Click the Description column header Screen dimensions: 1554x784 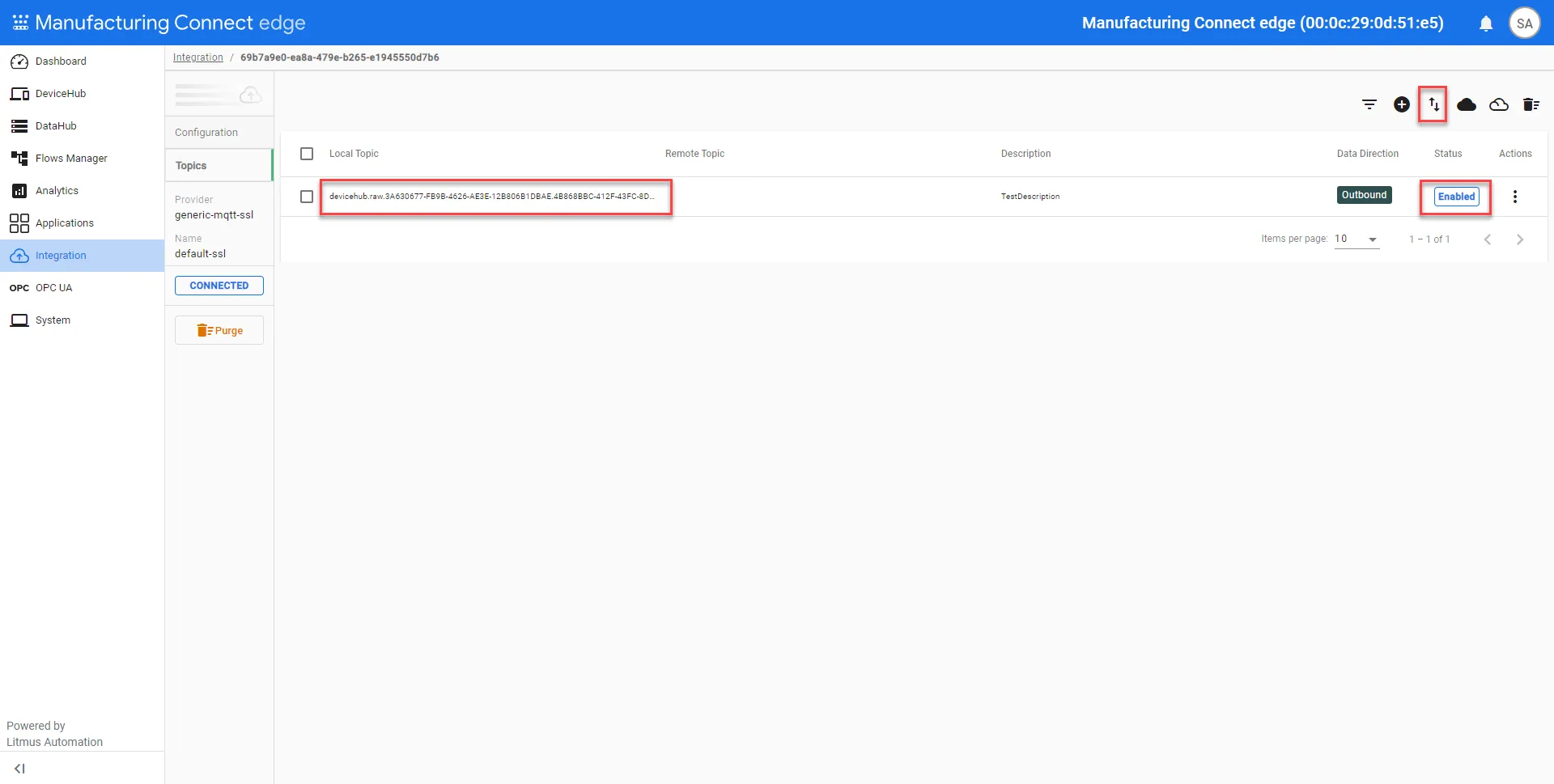[1025, 154]
